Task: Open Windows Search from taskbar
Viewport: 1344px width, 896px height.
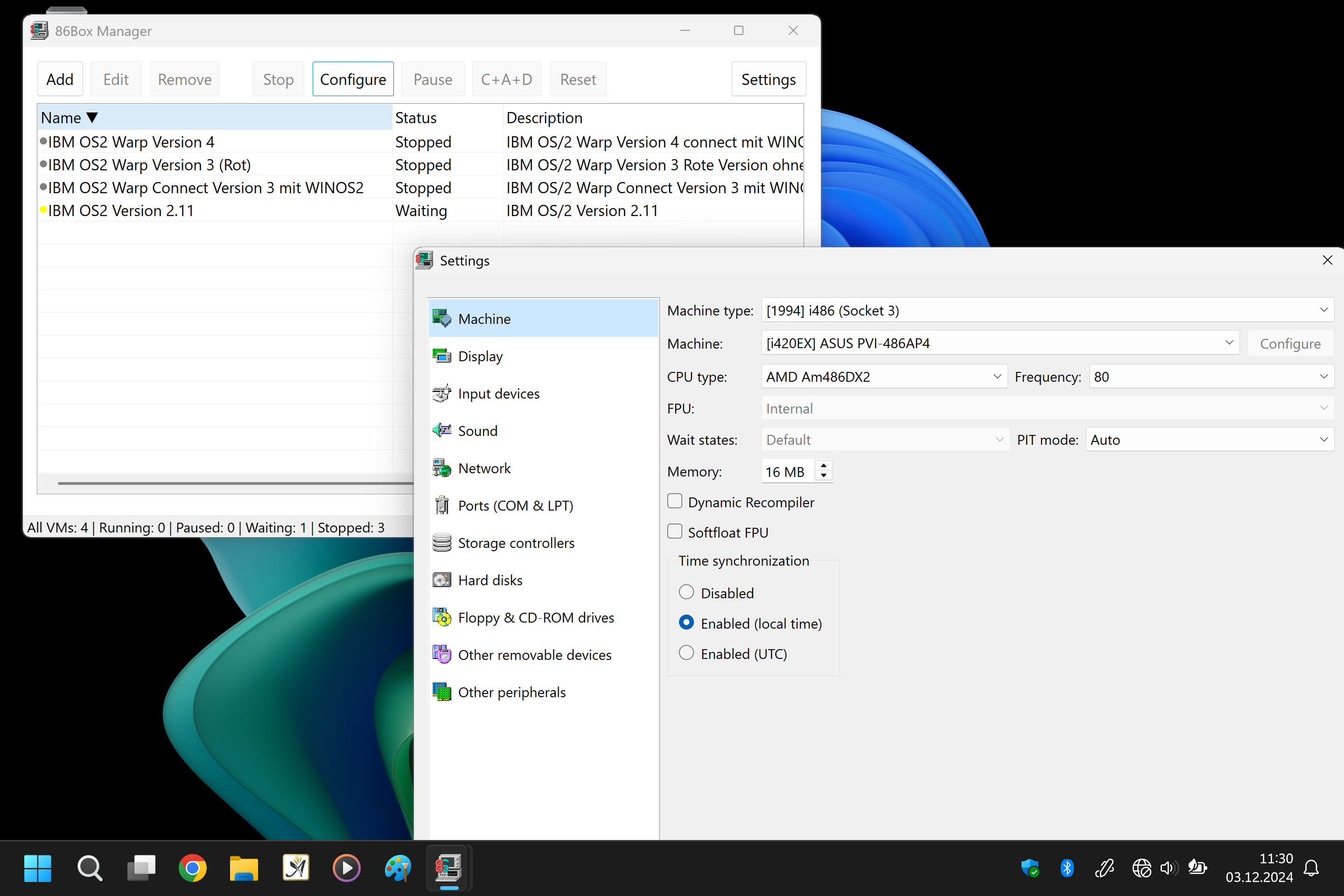Action: (x=90, y=868)
